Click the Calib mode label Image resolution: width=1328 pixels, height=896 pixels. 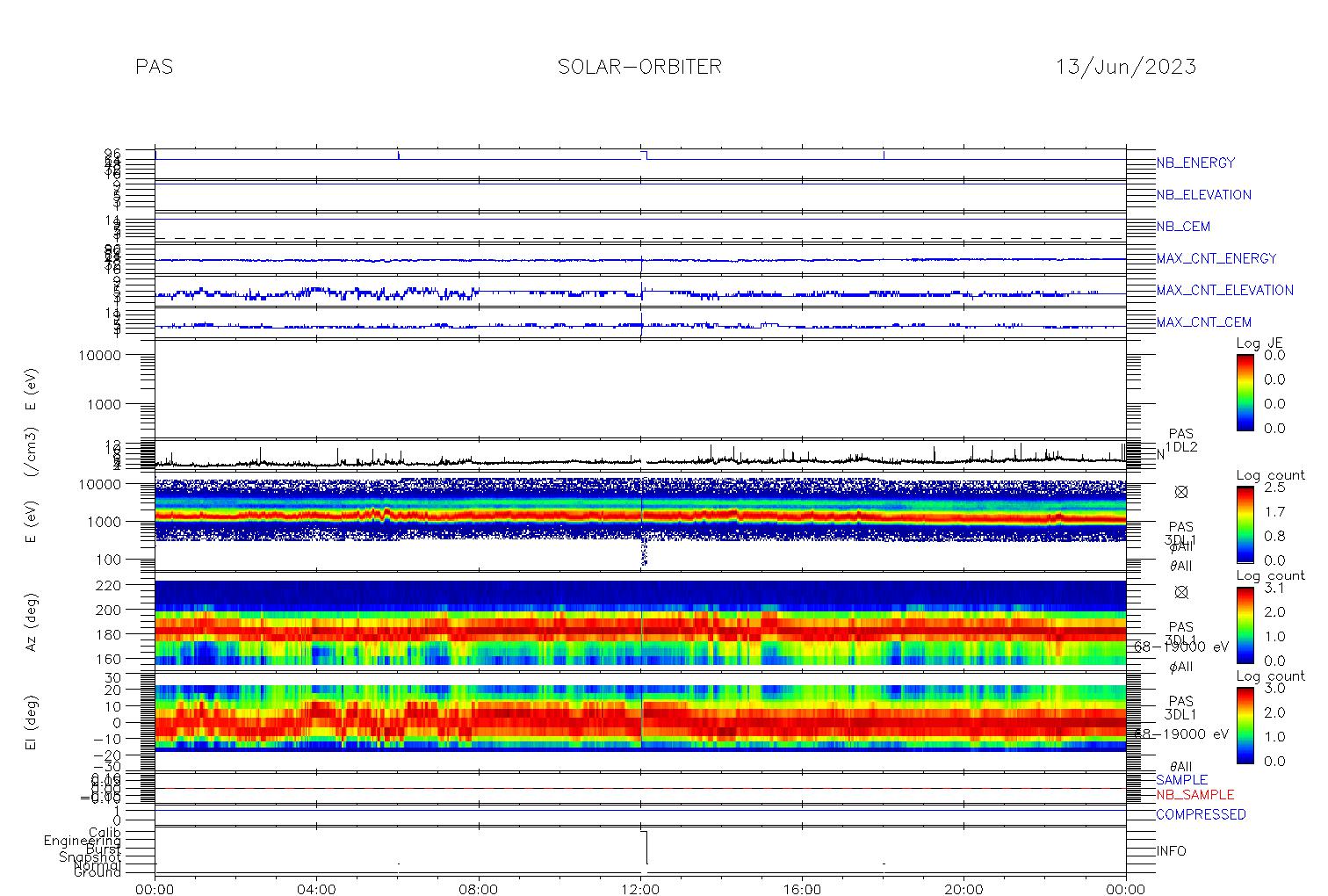105,832
